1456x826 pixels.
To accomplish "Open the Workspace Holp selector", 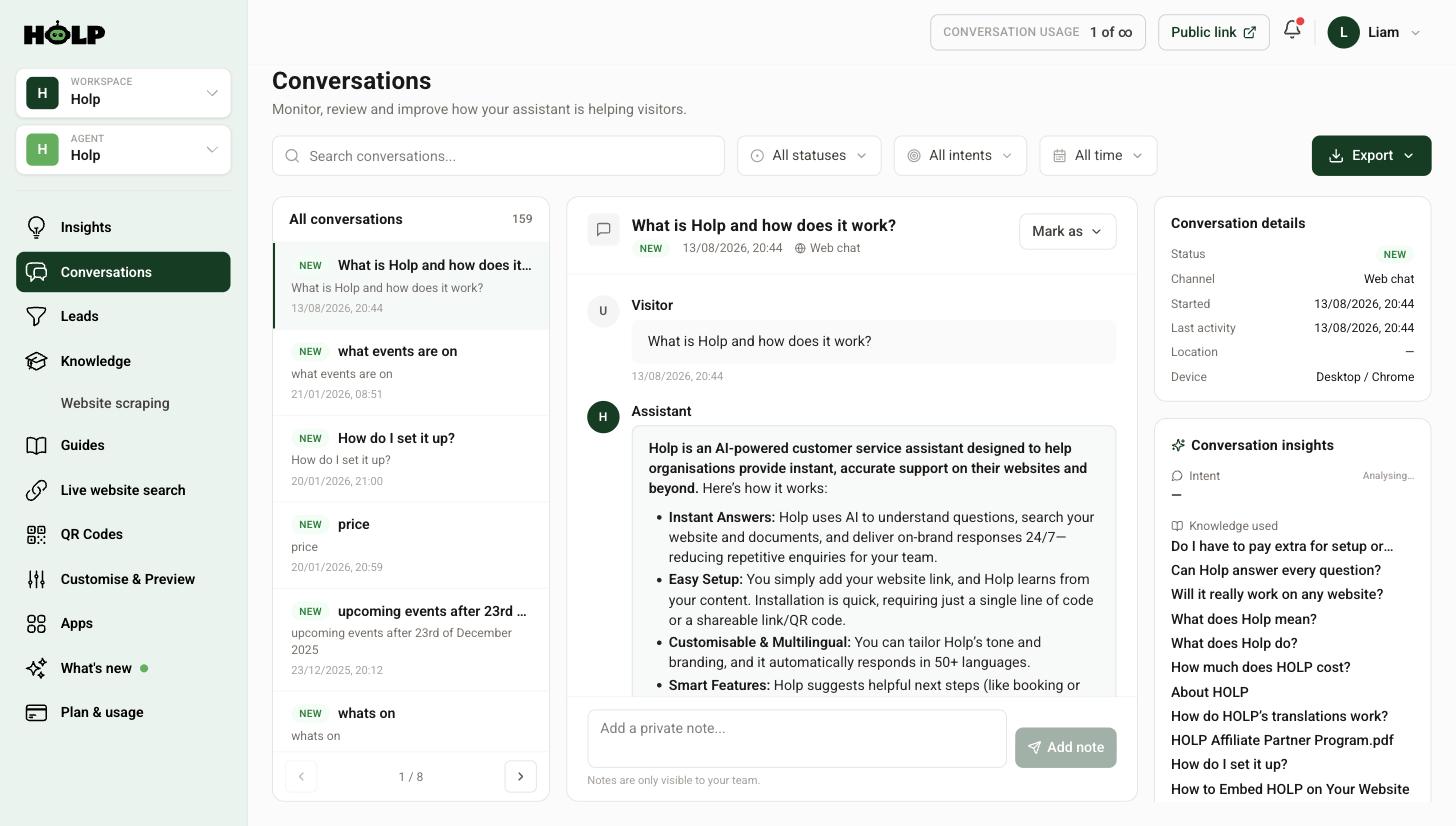I will [x=123, y=93].
